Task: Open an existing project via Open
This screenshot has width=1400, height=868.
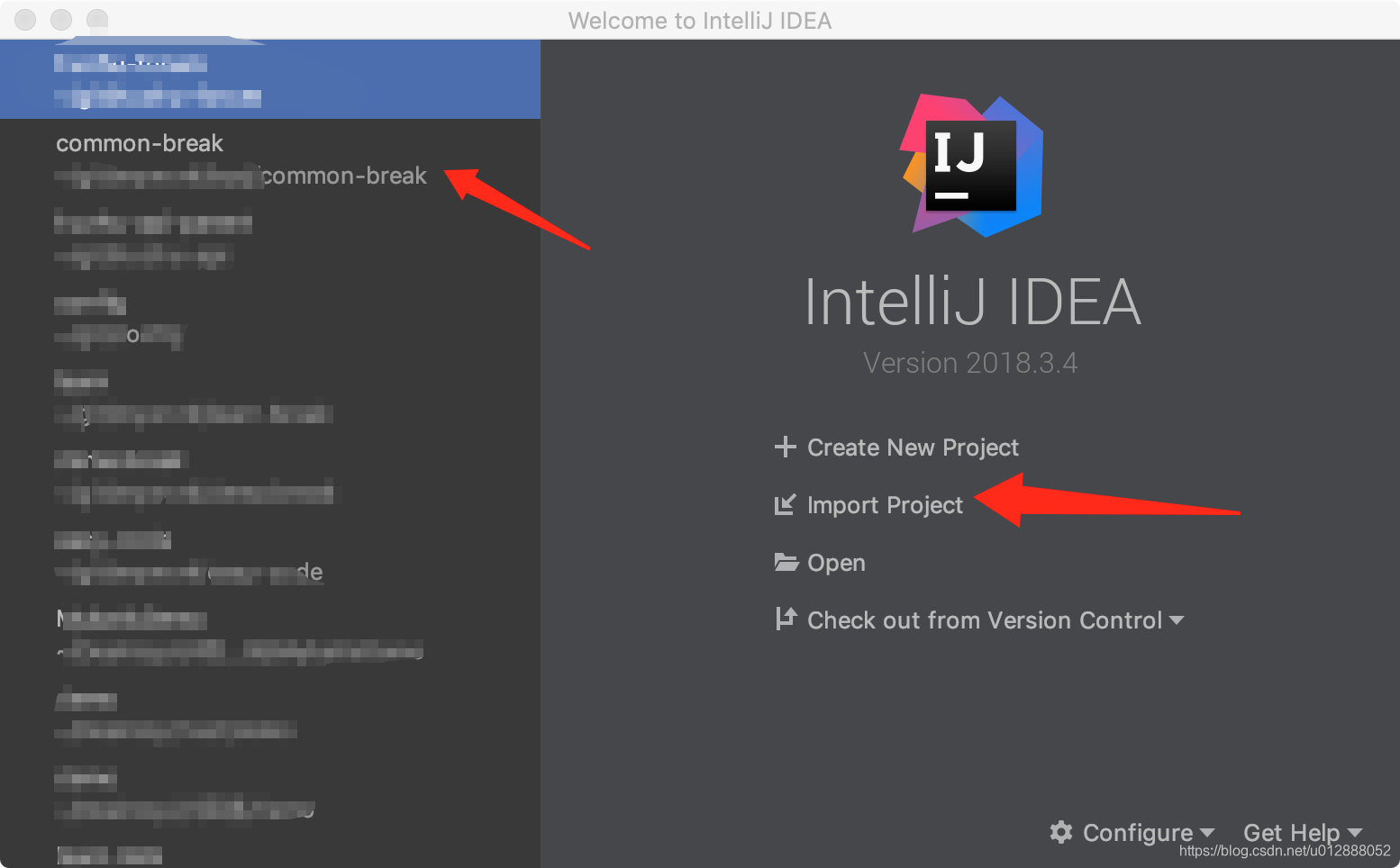Action: tap(836, 563)
